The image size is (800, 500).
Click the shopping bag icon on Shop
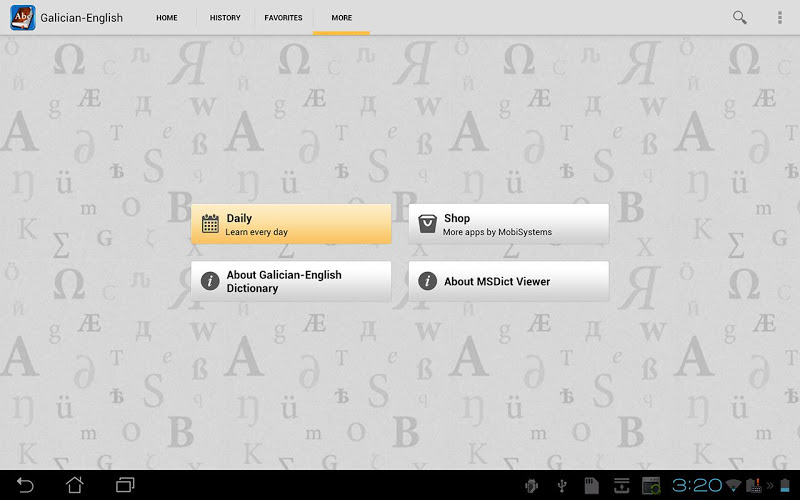(428, 224)
